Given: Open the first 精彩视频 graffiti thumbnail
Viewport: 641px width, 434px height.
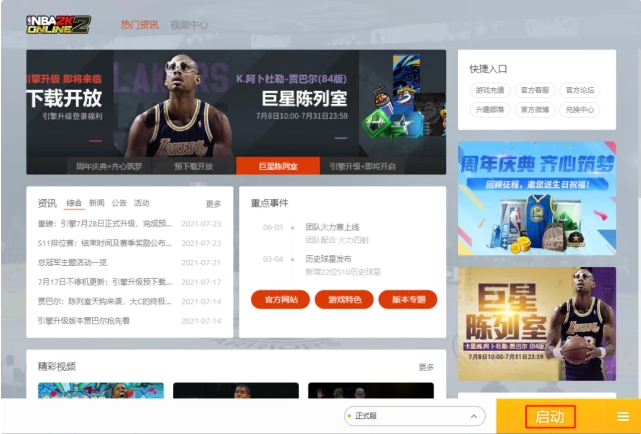Looking at the screenshot, I should point(101,390).
